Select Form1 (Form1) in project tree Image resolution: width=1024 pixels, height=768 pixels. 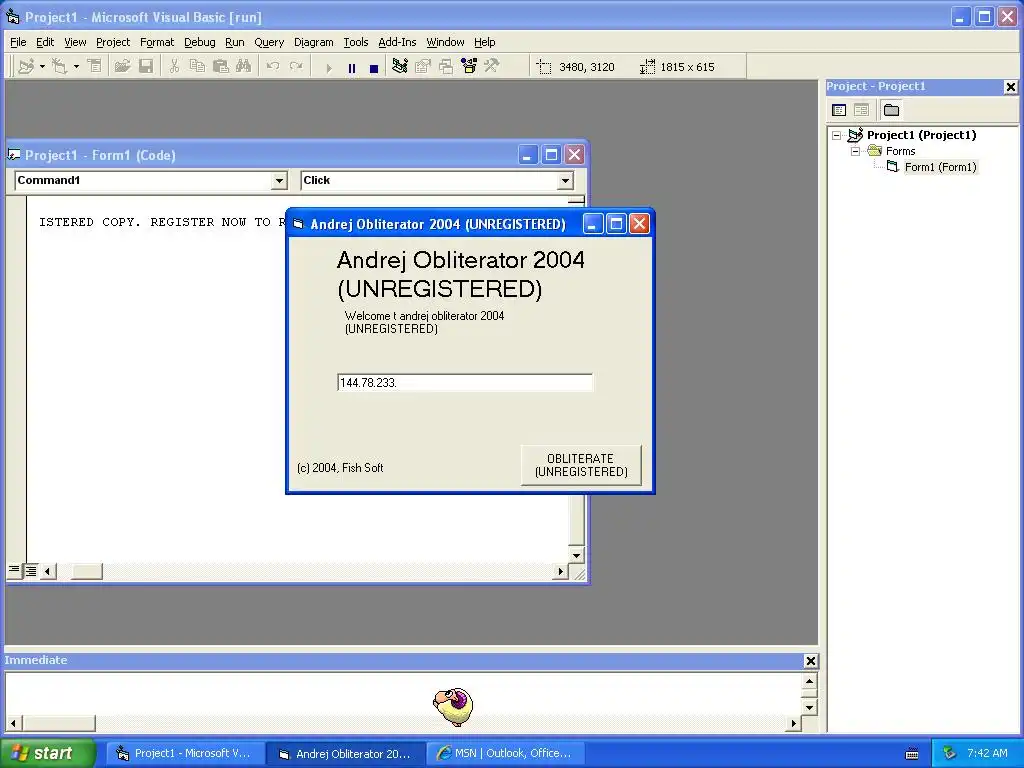tap(940, 167)
